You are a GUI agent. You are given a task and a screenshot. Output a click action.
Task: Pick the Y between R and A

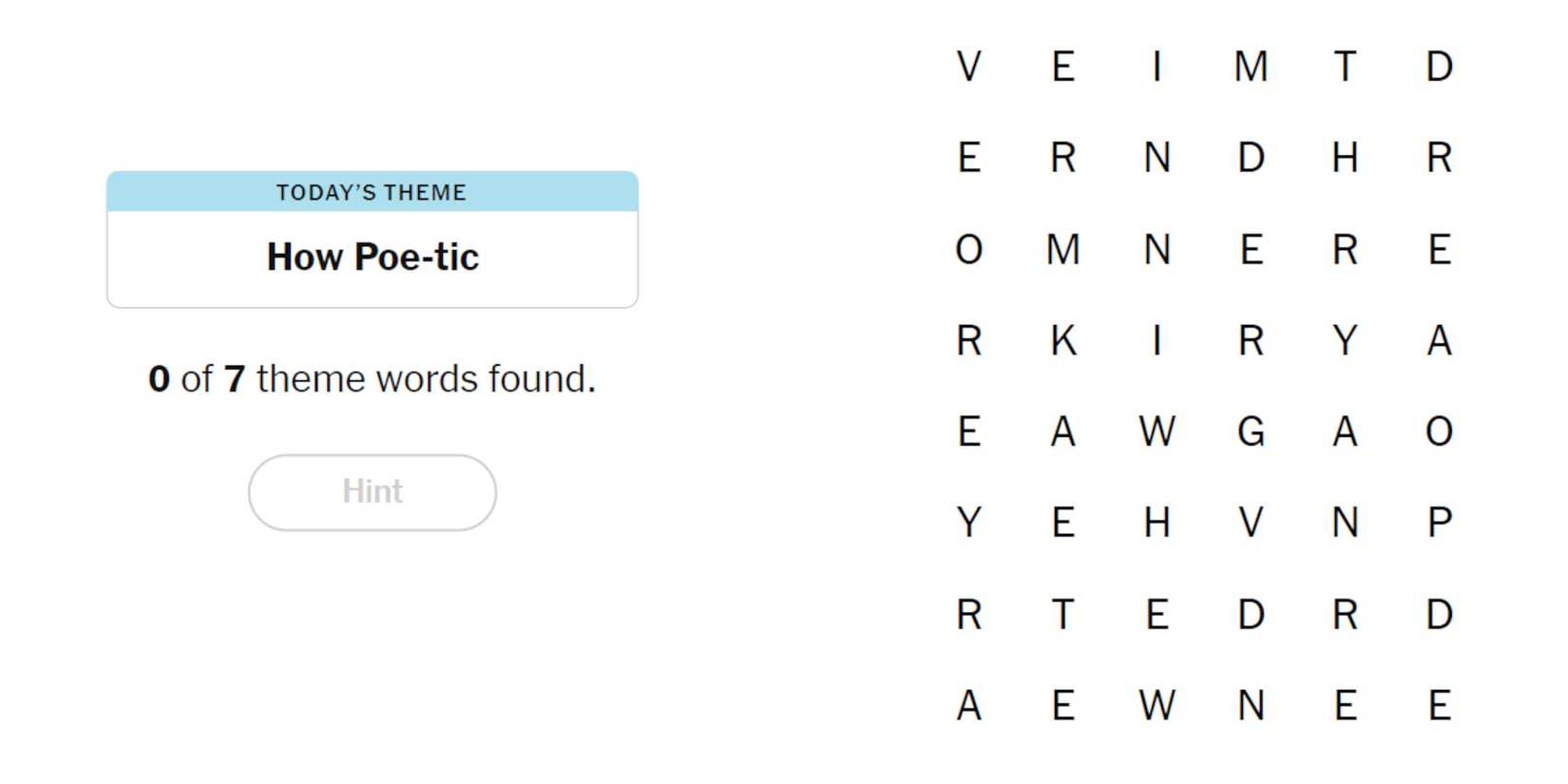pos(1345,340)
